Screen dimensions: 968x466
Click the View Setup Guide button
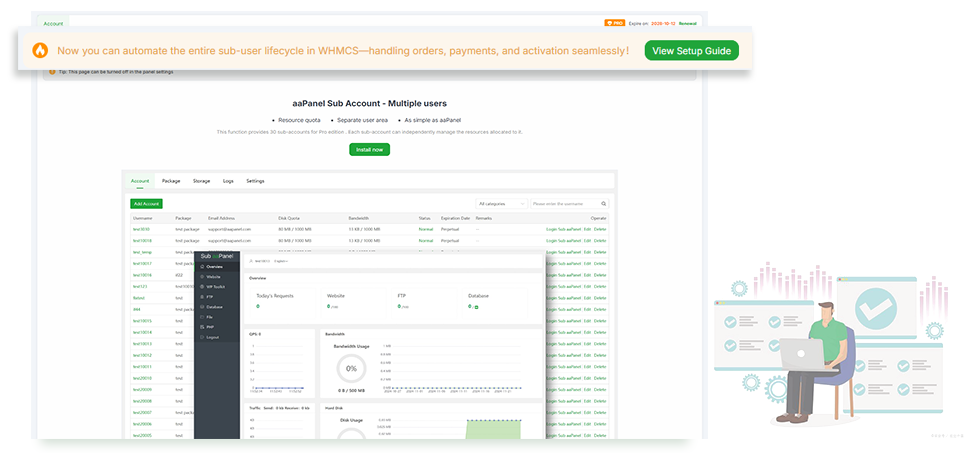click(x=691, y=50)
